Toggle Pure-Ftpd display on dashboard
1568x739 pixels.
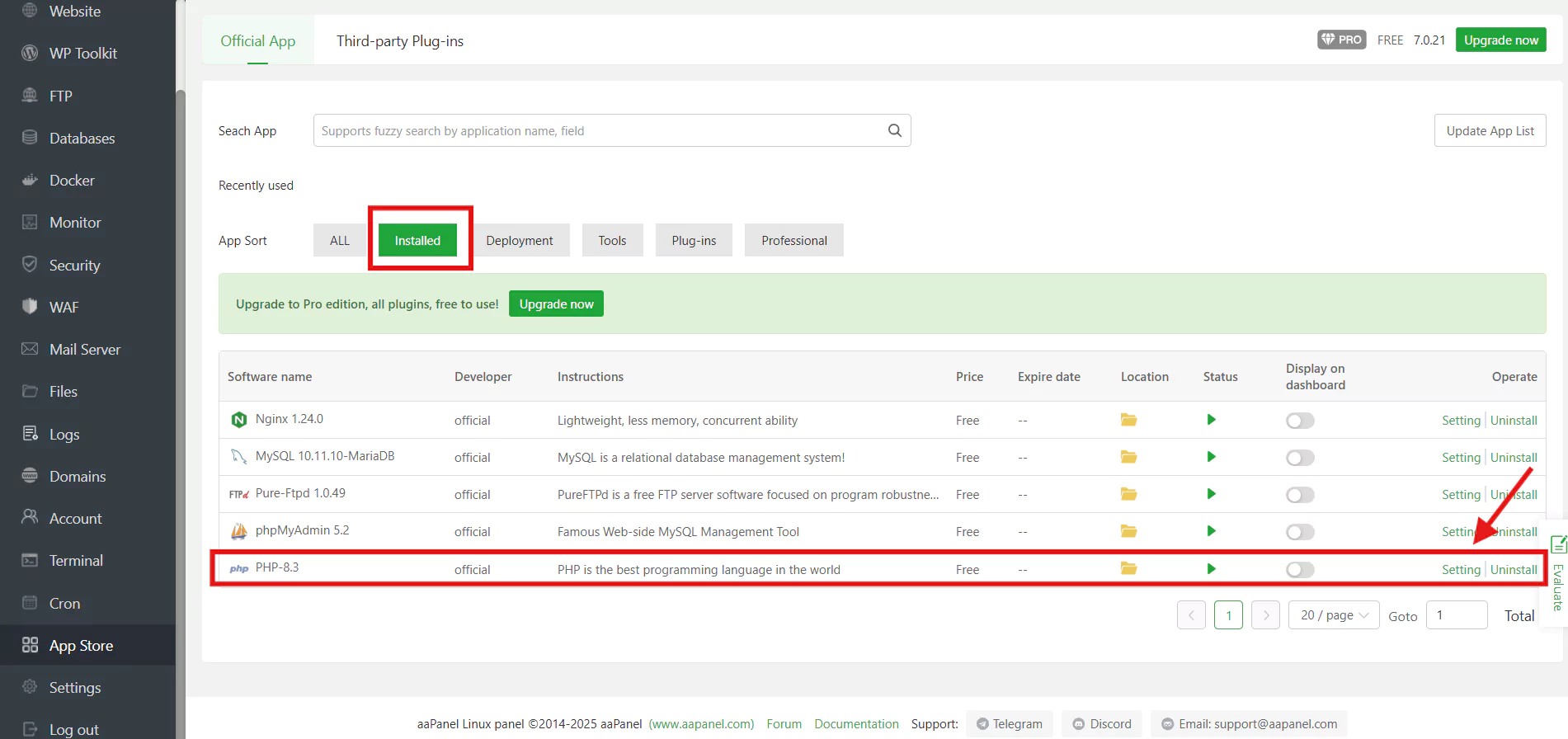click(x=1300, y=495)
